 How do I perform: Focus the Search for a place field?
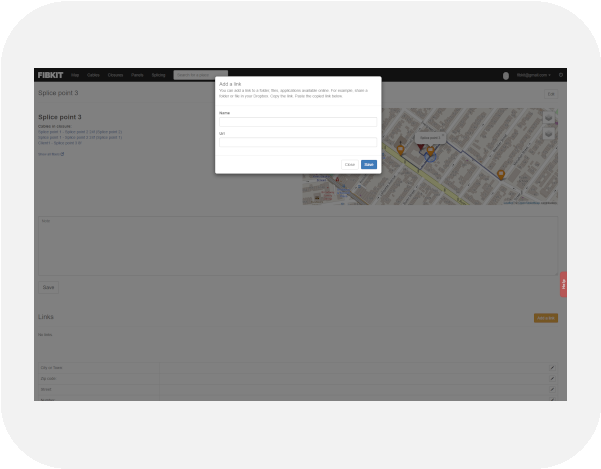click(x=200, y=75)
